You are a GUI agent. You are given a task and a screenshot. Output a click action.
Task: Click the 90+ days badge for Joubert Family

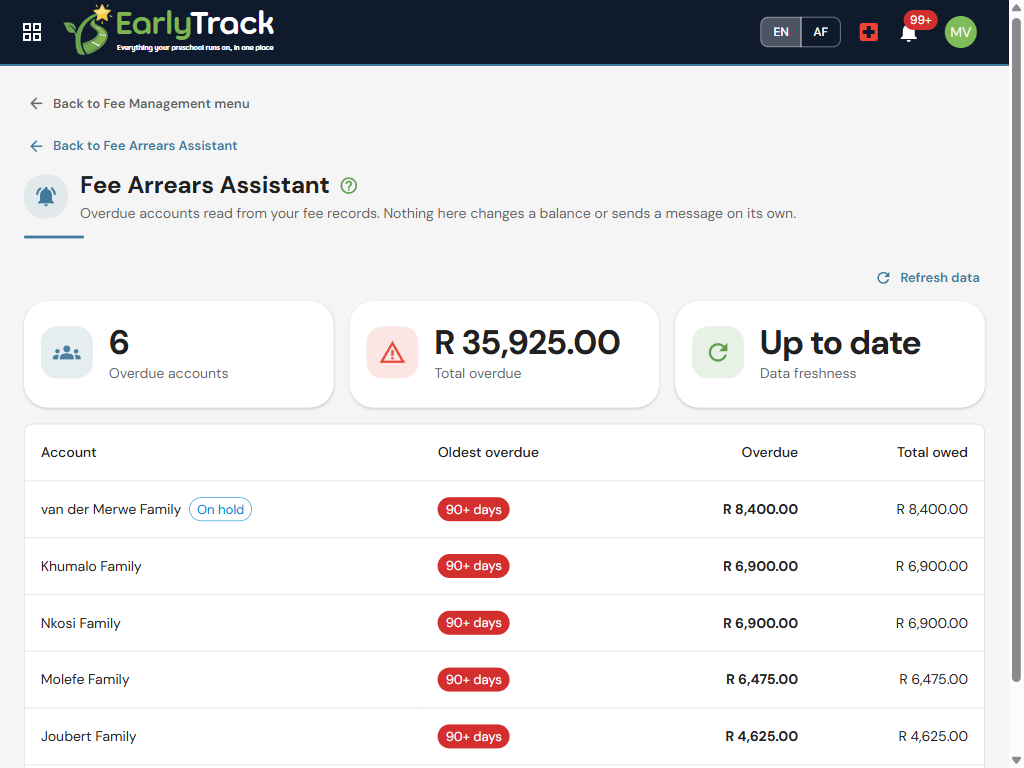473,736
